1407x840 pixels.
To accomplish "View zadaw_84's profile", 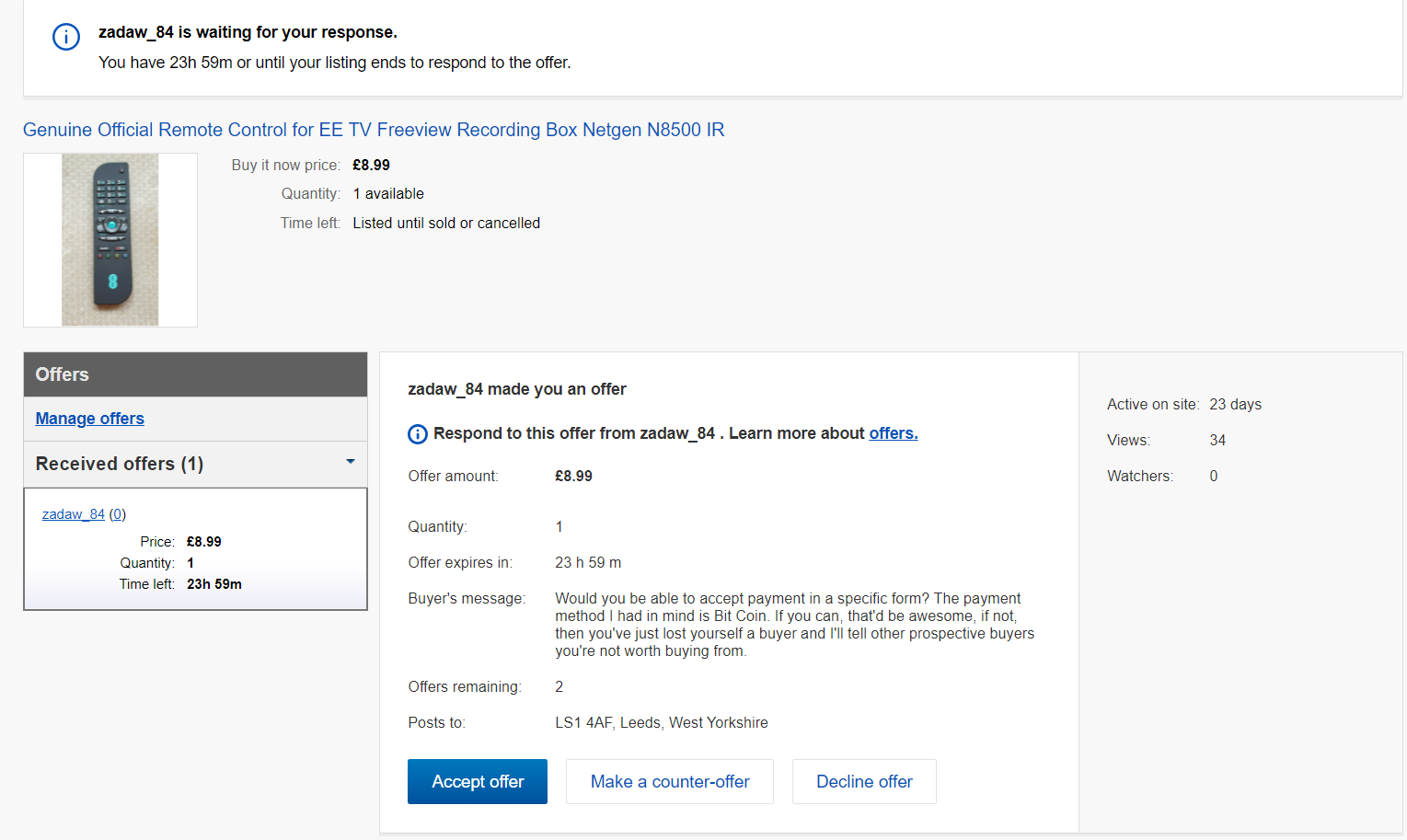I will coord(73,513).
